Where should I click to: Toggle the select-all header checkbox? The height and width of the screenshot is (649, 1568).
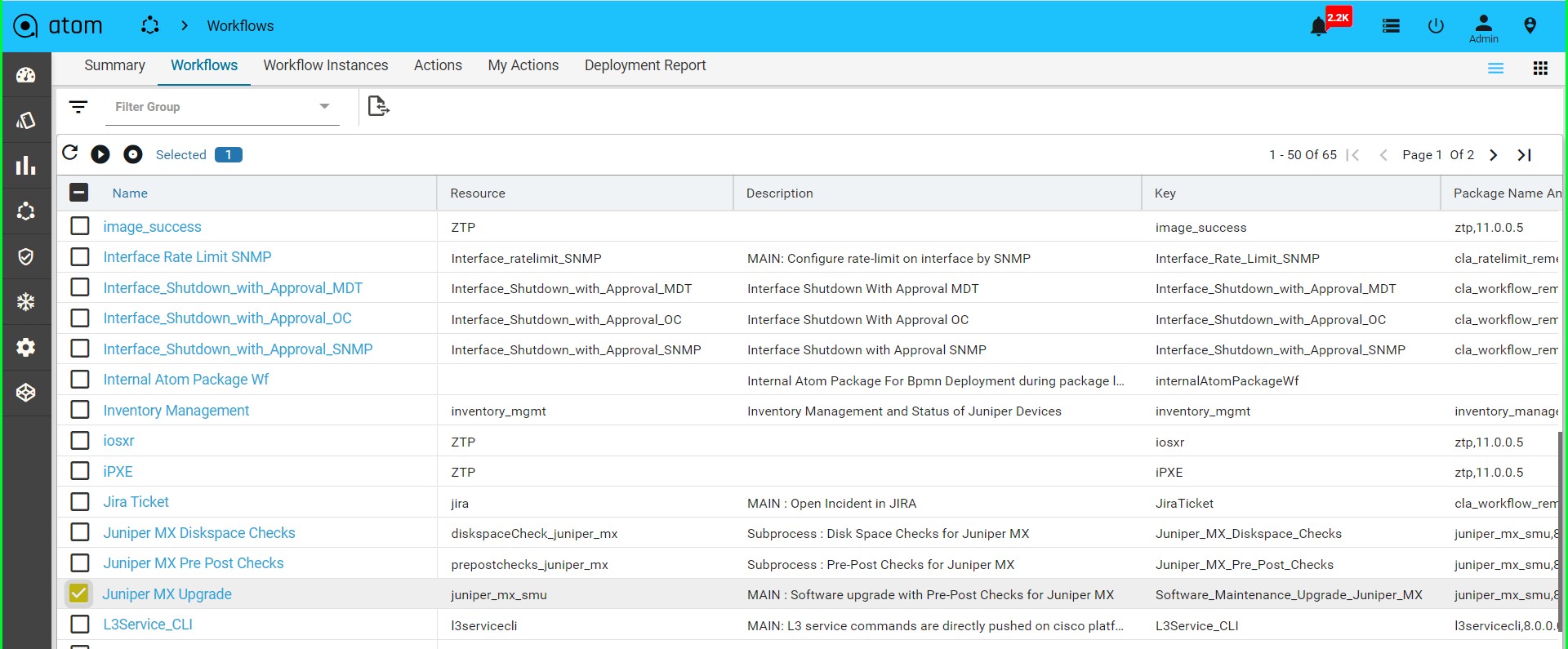pyautogui.click(x=79, y=193)
